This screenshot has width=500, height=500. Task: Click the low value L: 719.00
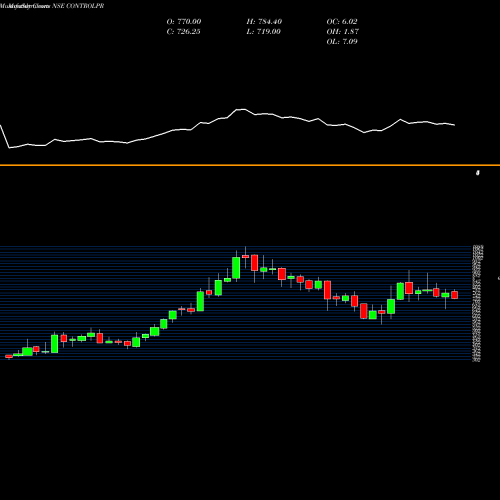(x=263, y=32)
